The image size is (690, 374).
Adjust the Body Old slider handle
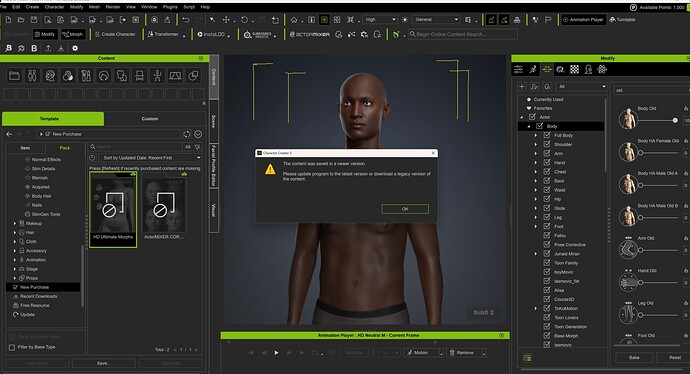pyautogui.click(x=675, y=120)
